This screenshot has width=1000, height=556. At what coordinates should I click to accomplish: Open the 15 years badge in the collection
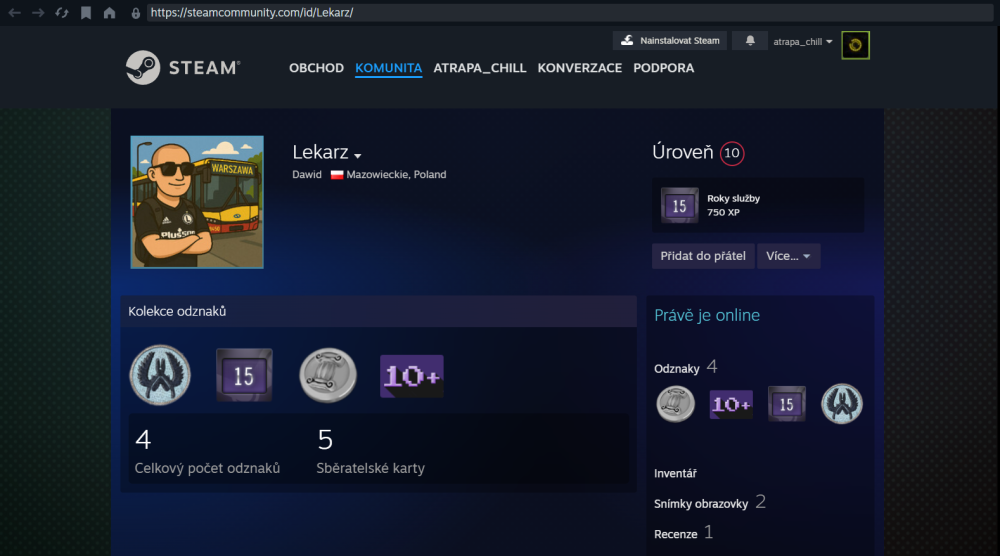click(x=244, y=375)
